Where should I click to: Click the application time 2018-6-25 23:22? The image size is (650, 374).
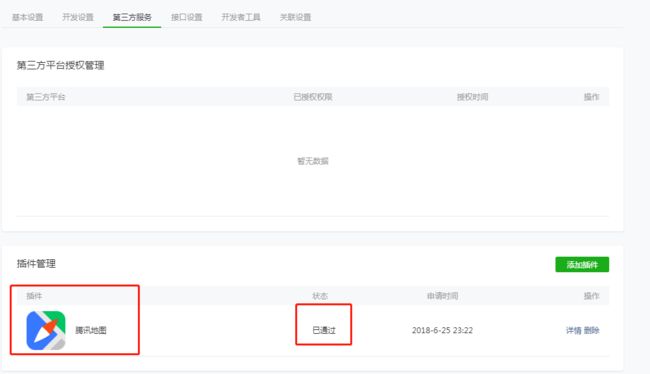tap(442, 330)
